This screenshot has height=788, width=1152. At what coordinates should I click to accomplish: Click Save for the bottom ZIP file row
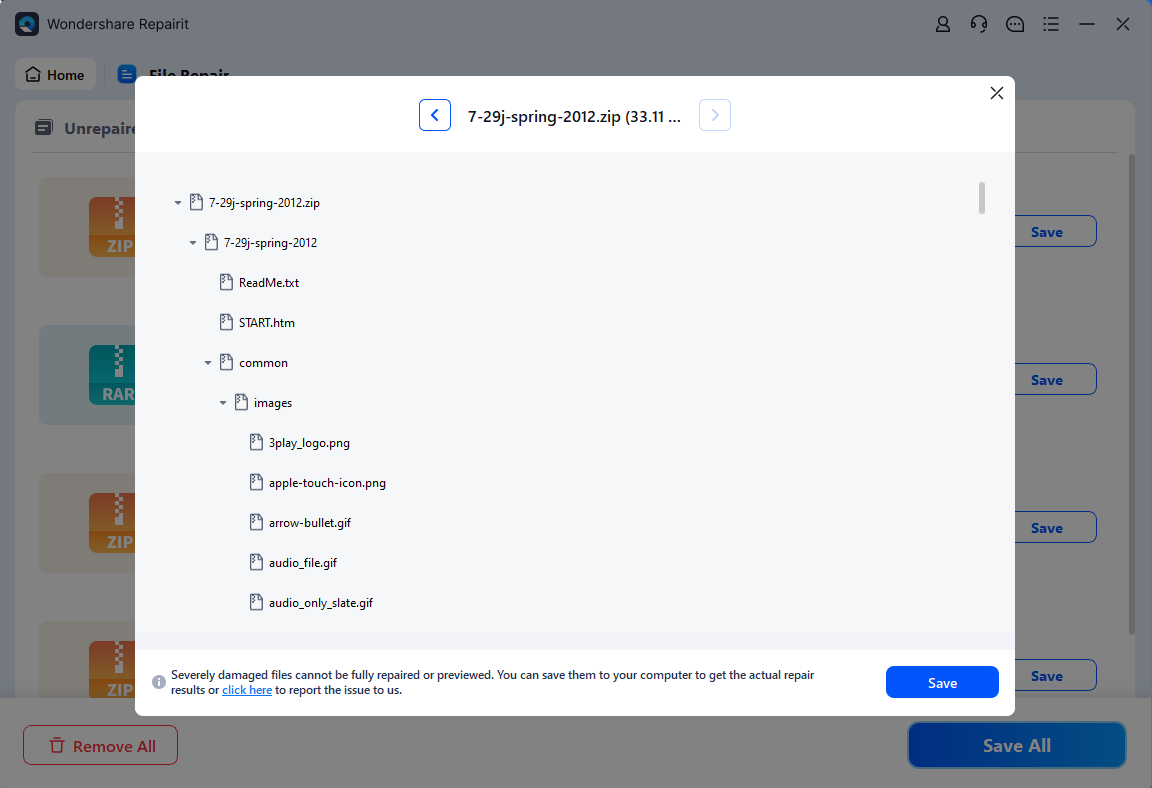click(1055, 676)
